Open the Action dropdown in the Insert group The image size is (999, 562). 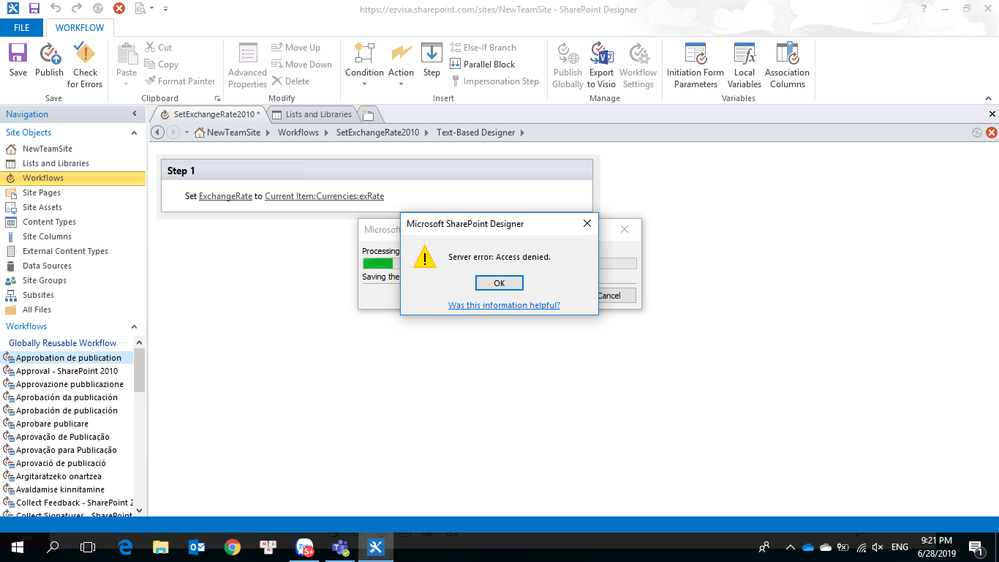[x=401, y=65]
